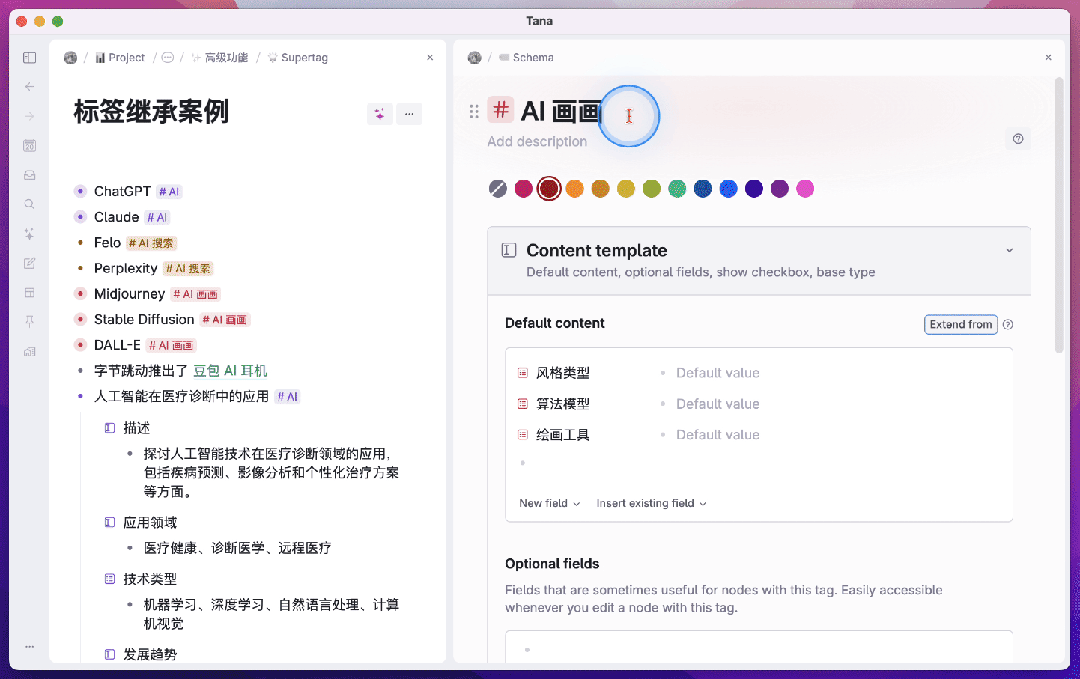
Task: Click the 标签继承案例 page title
Action: click(151, 112)
